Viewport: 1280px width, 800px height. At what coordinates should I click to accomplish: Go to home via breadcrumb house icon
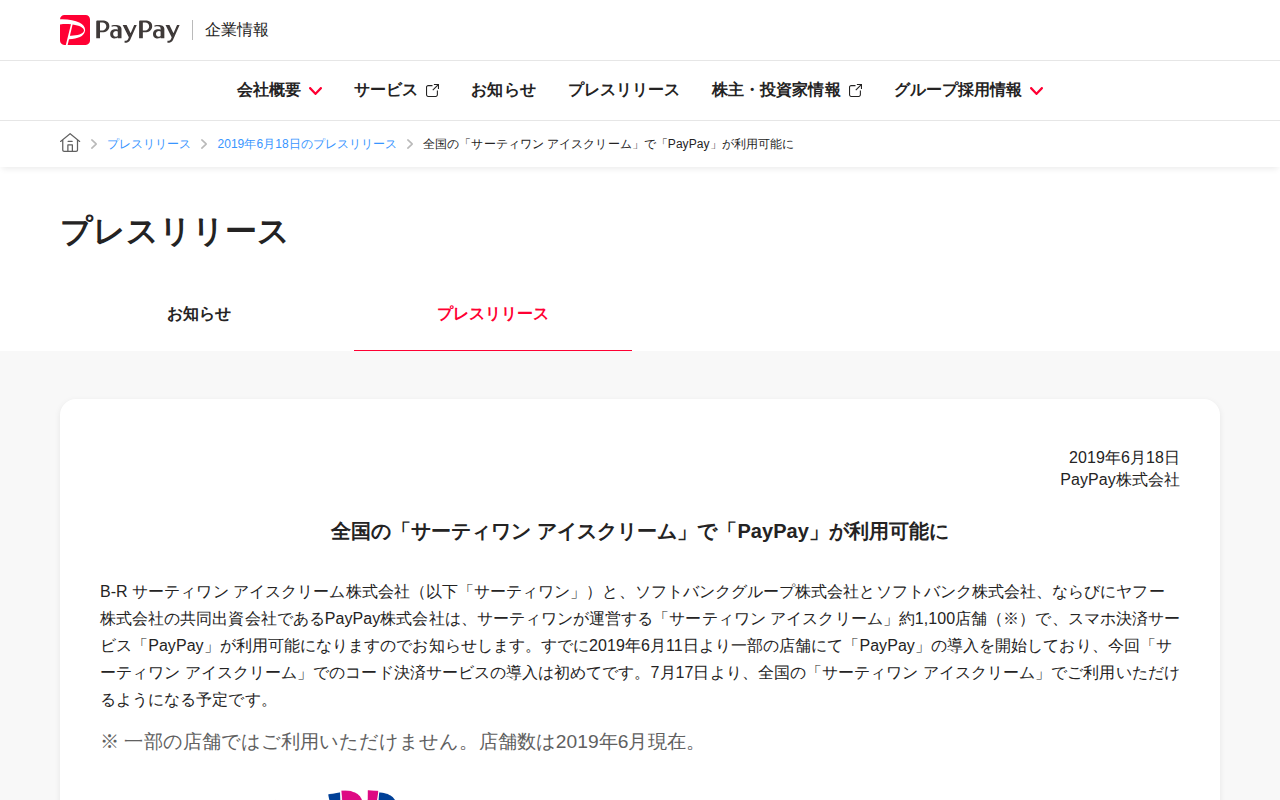(70, 143)
